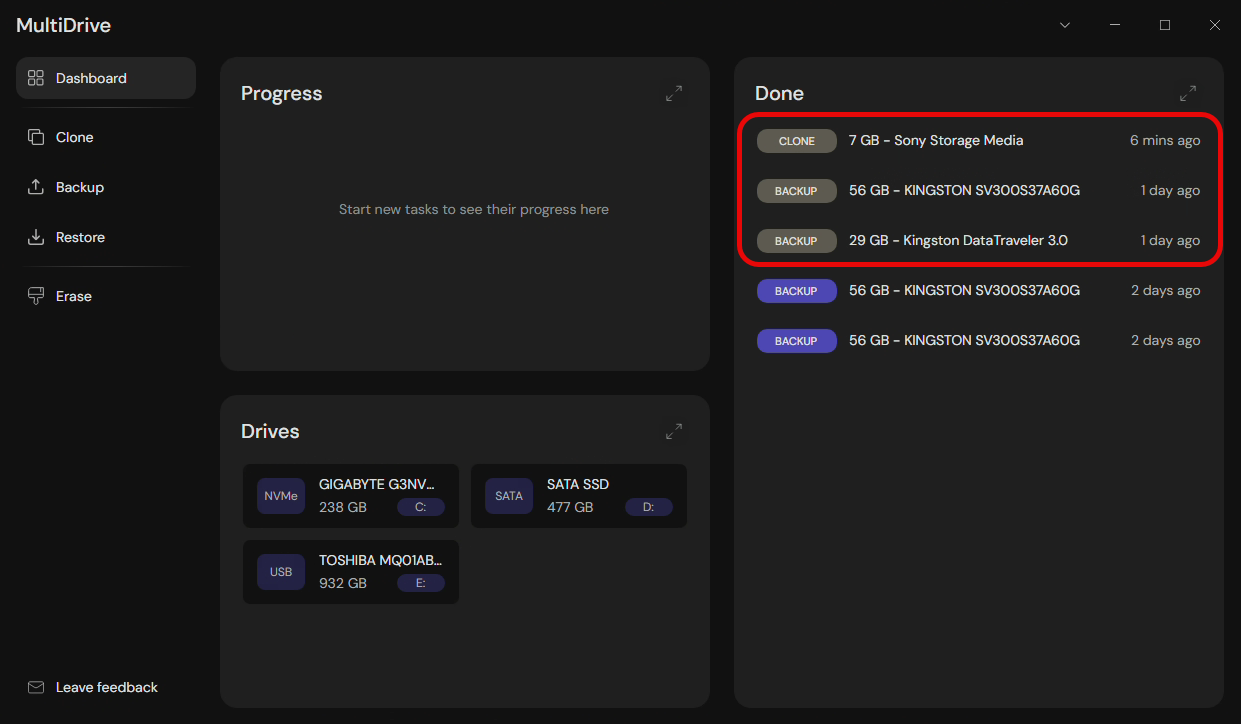1241x724 pixels.
Task: Expand the Drives panel
Action: coord(674,431)
